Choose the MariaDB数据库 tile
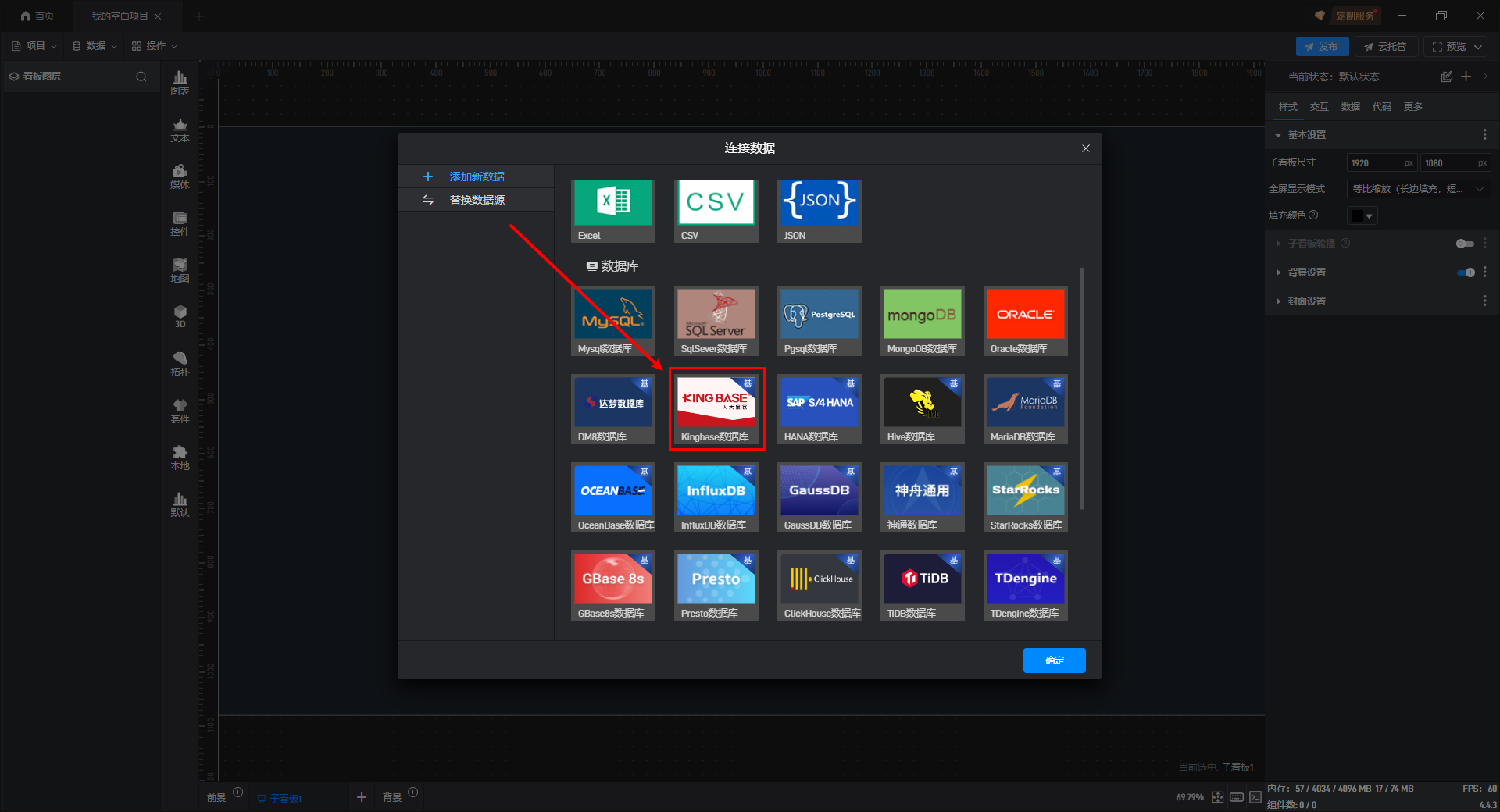This screenshot has height=812, width=1500. [x=1026, y=409]
